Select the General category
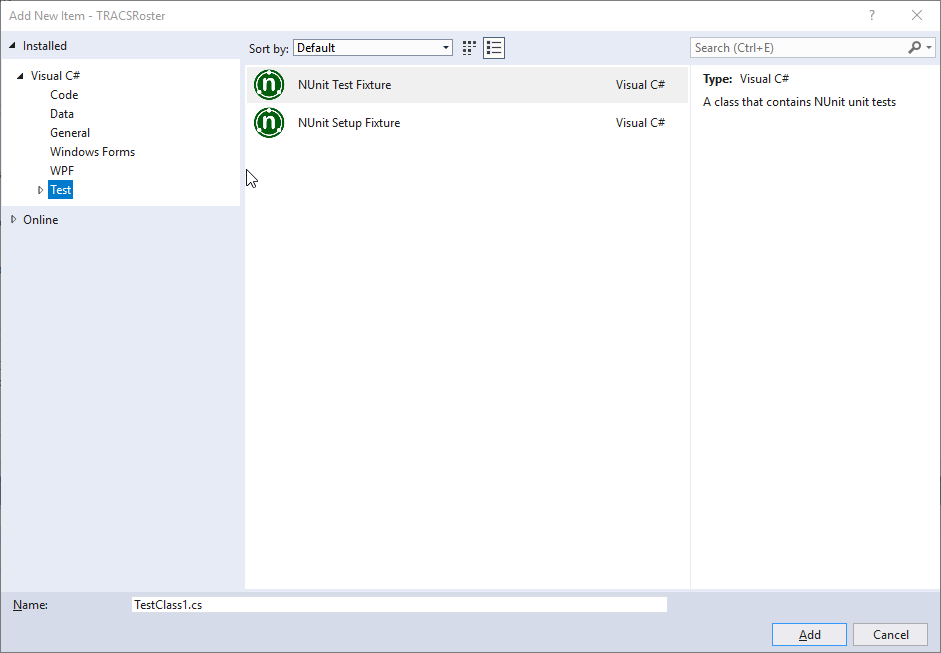This screenshot has height=653, width=941. point(70,133)
